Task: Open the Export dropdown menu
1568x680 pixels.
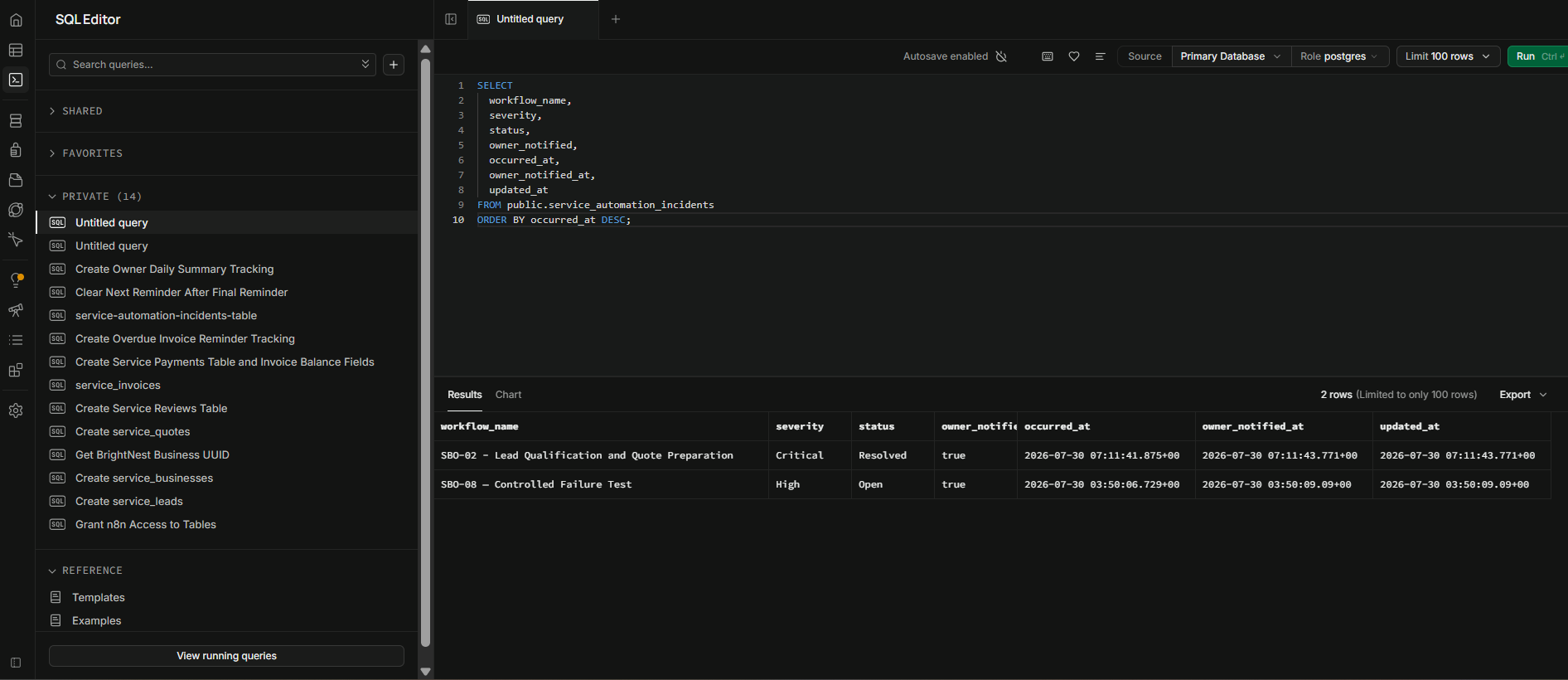Action: click(x=1523, y=395)
